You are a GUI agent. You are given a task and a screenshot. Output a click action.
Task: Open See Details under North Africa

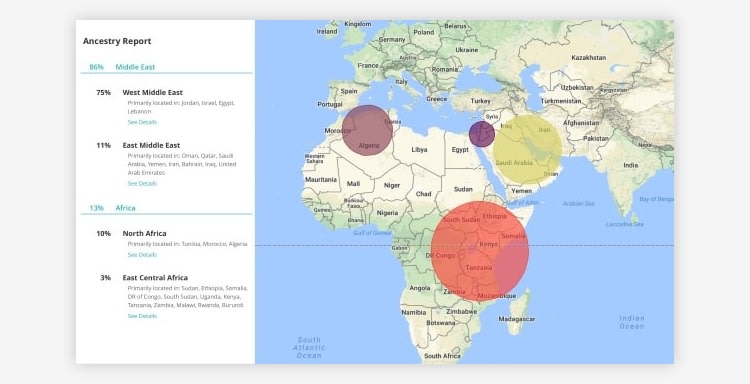coord(142,255)
